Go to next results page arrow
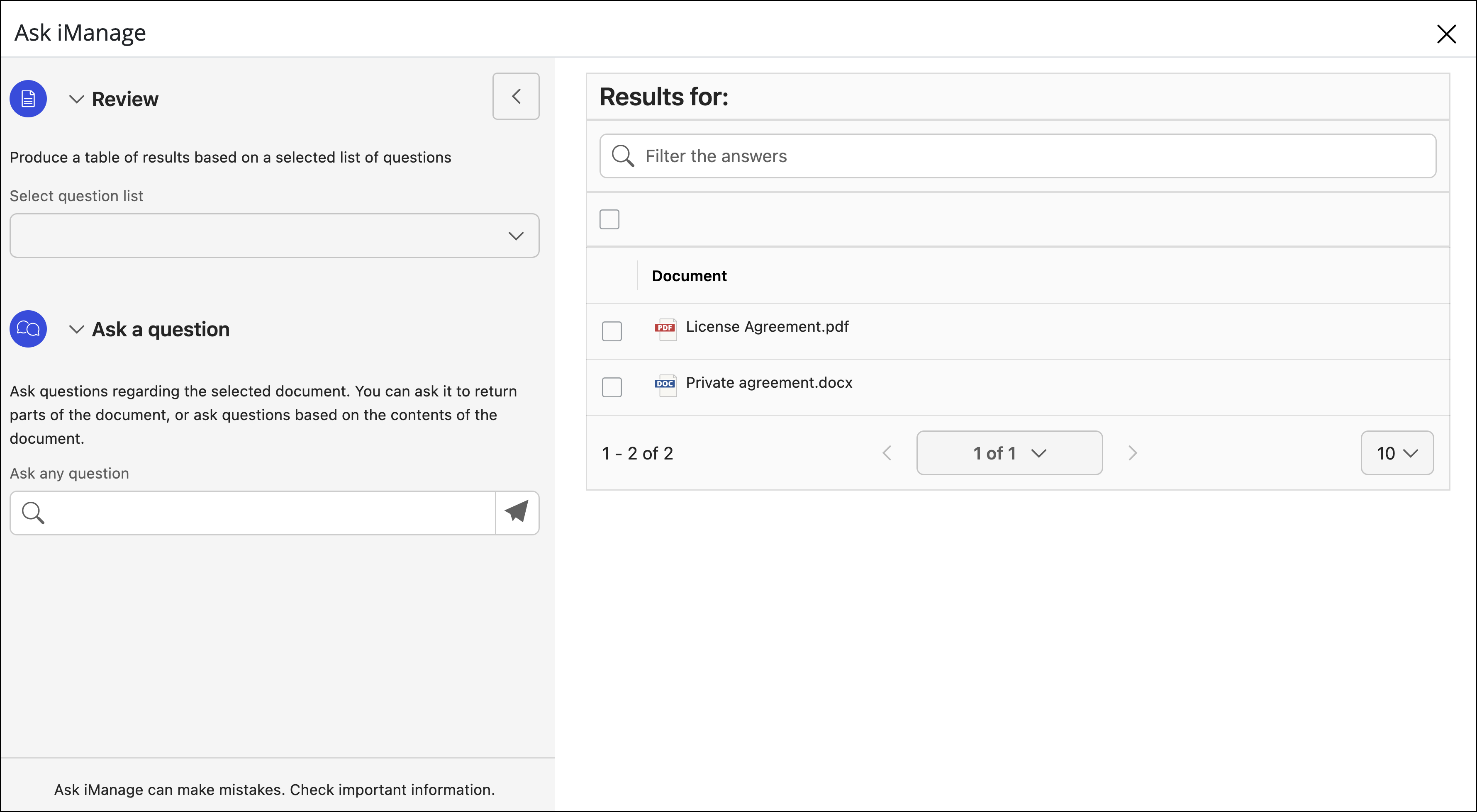Screen dimensions: 1477x812 [x=1132, y=453]
